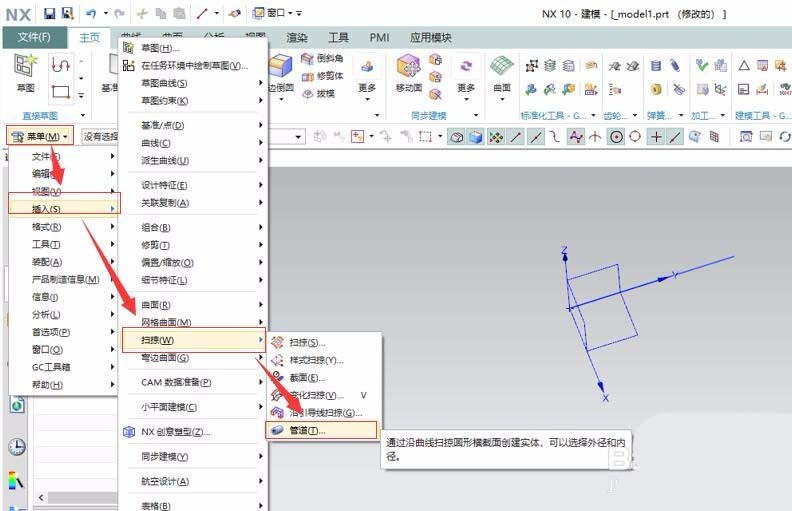Toggle the End Point snap button
The height and width of the screenshot is (511, 792).
516,137
